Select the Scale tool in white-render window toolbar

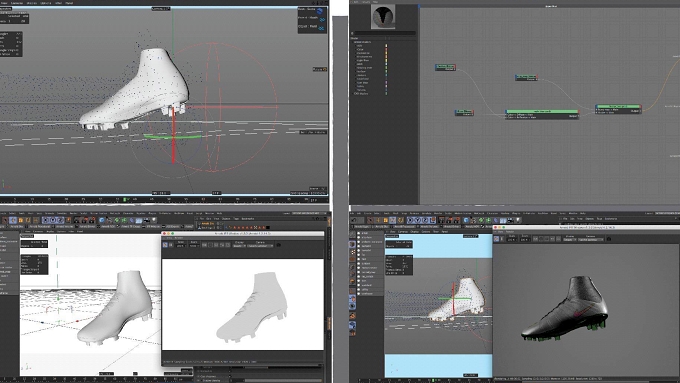[x=20, y=220]
